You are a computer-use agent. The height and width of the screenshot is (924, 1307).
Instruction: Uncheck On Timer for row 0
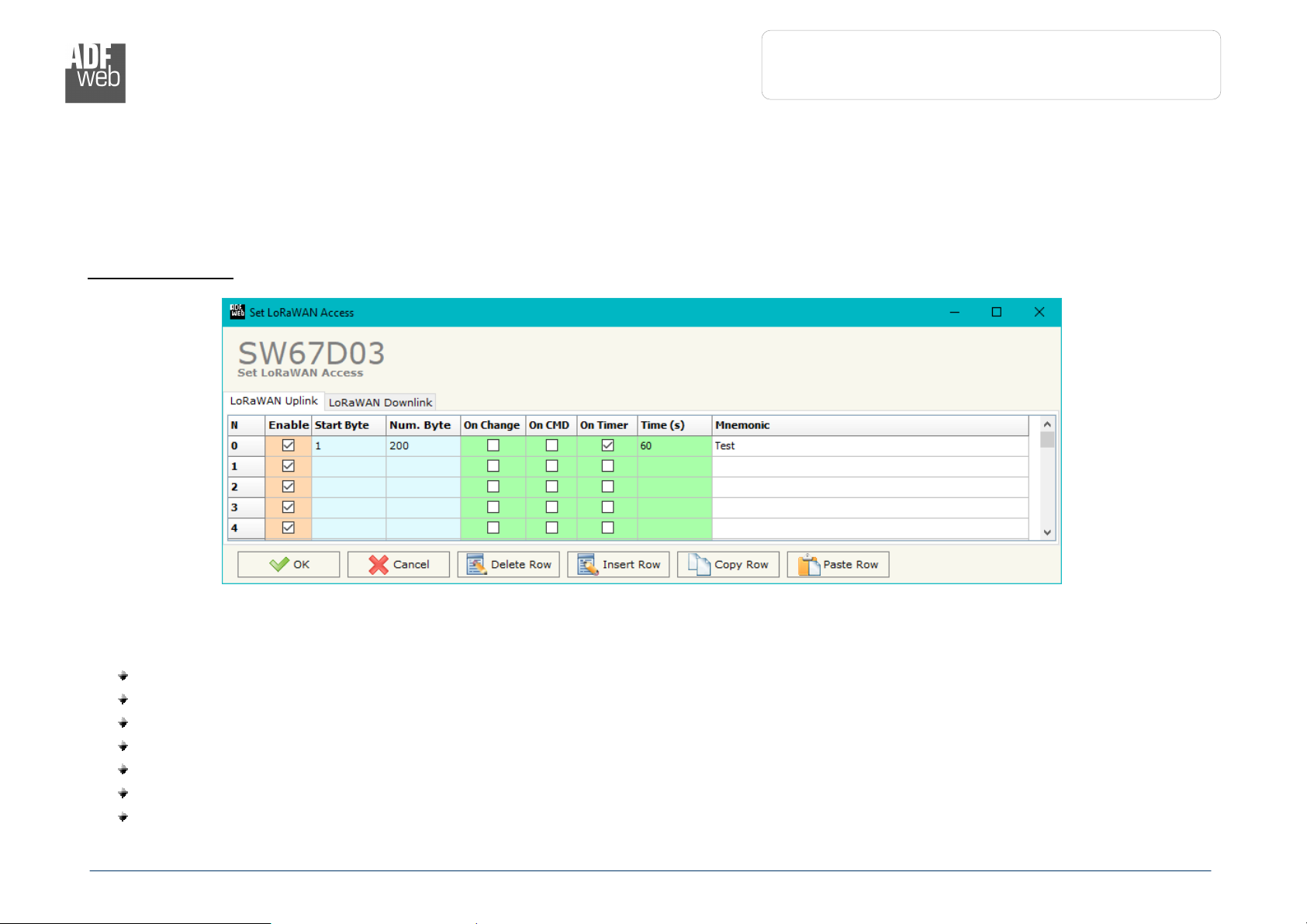click(608, 445)
